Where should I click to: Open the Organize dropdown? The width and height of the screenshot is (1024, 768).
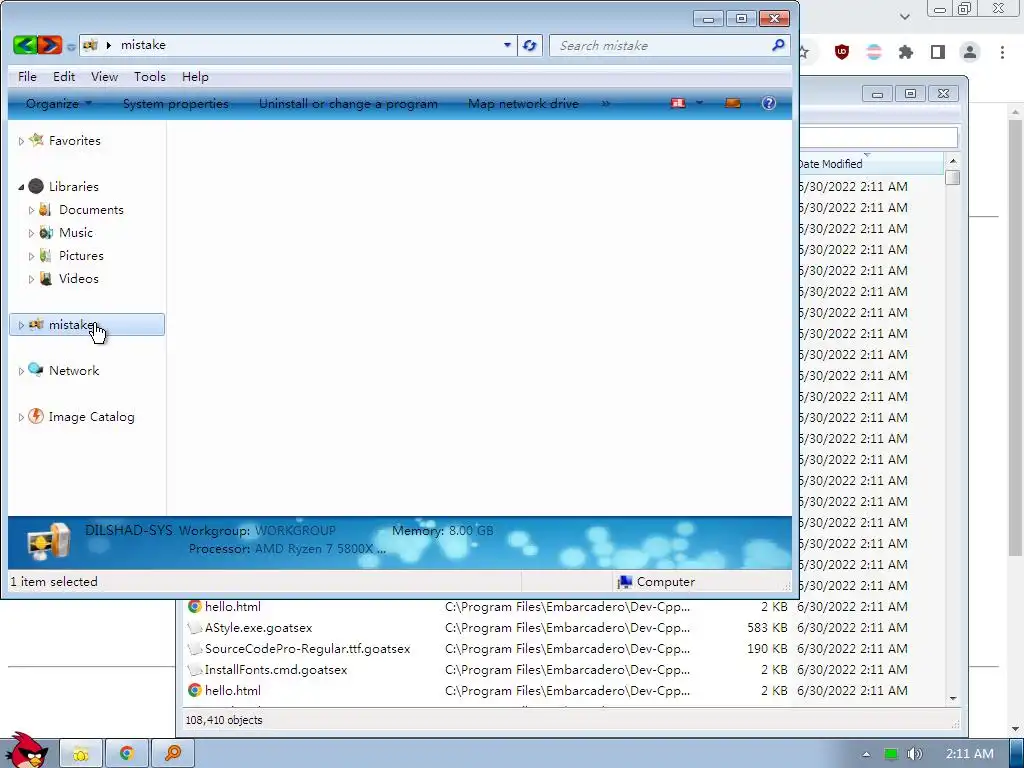point(59,103)
